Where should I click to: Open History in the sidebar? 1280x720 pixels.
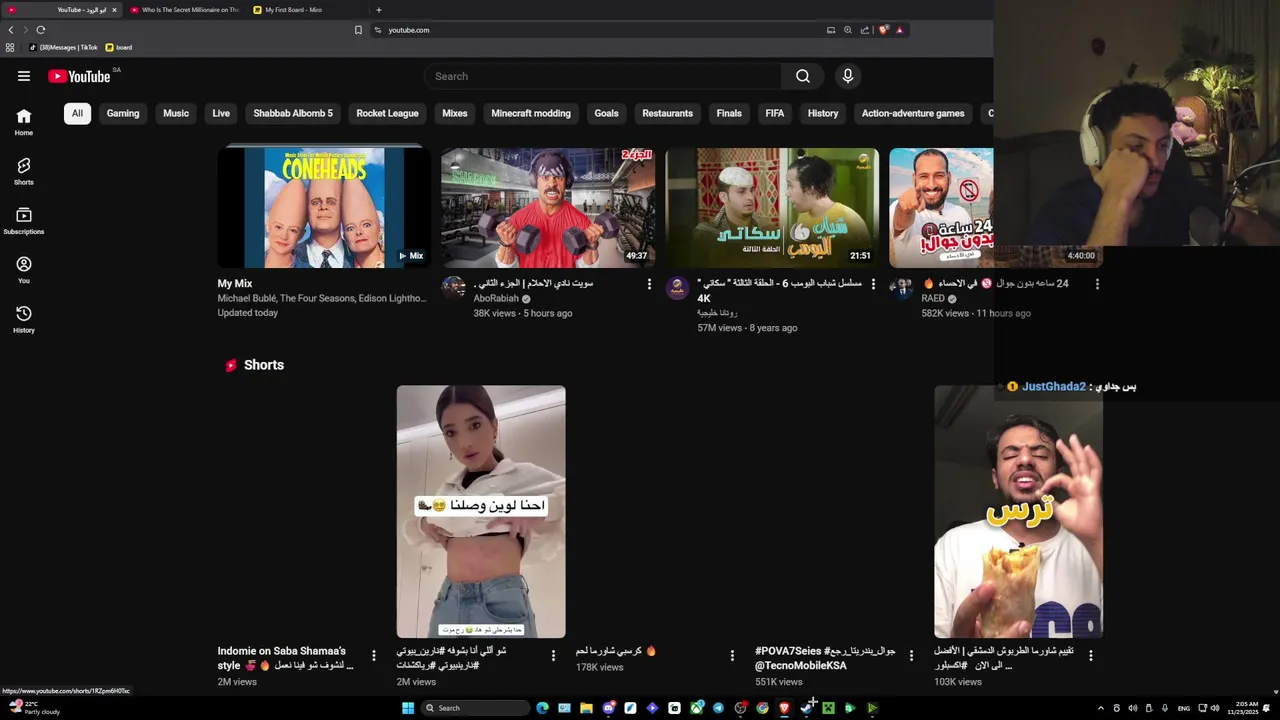24,319
